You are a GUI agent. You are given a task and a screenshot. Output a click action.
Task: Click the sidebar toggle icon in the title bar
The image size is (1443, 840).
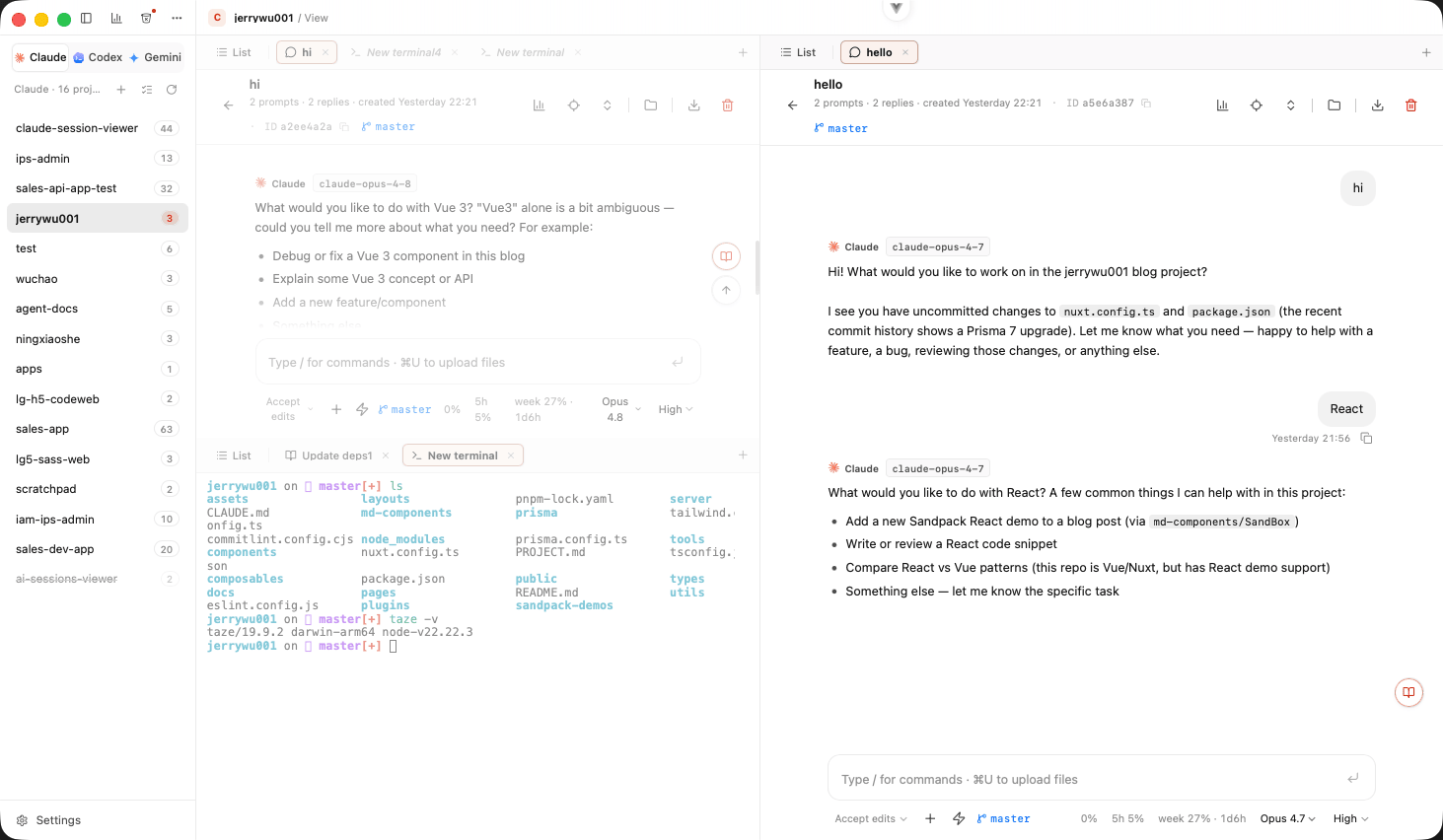coord(86,18)
